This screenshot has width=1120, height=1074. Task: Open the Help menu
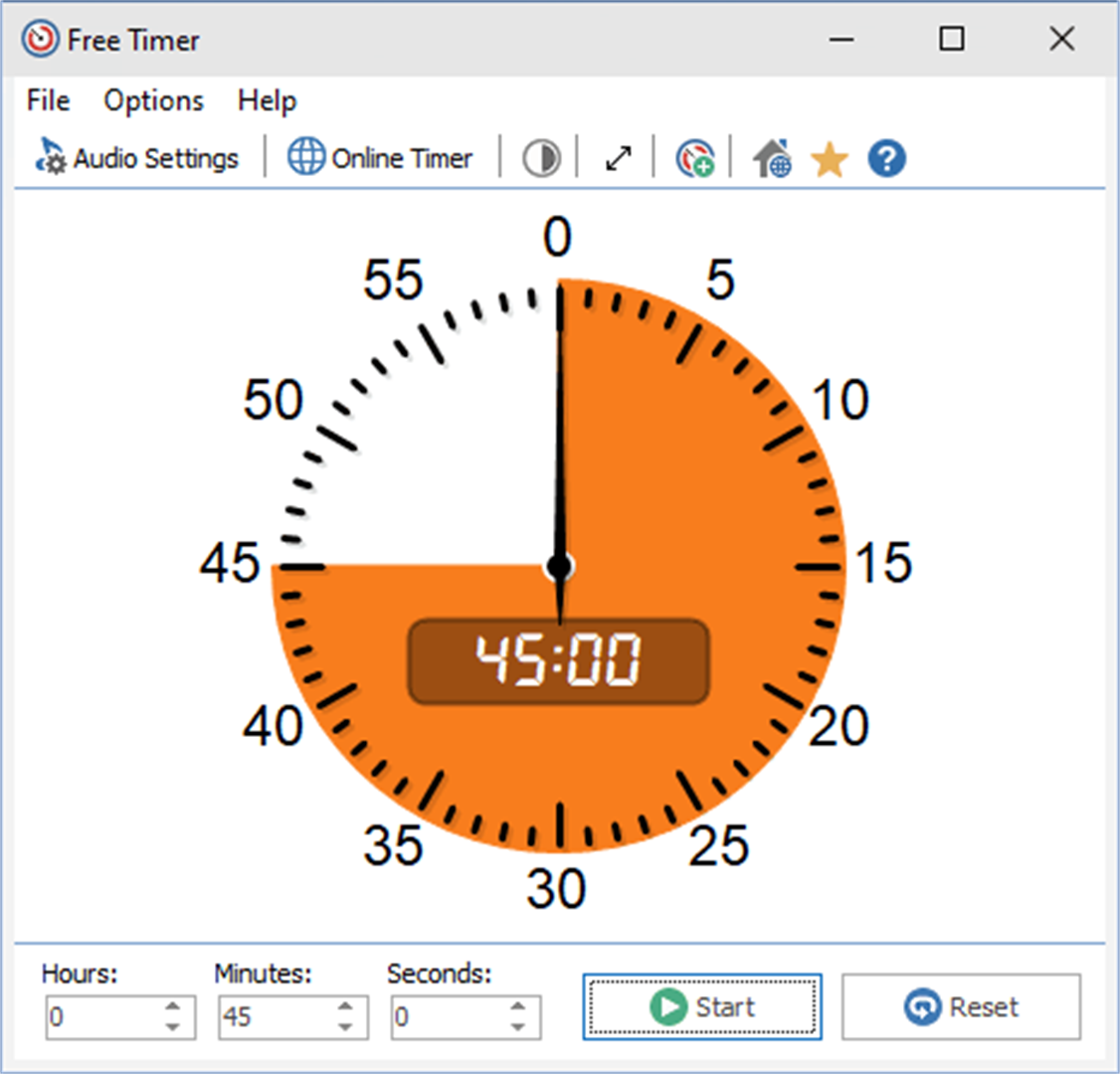pyautogui.click(x=267, y=100)
